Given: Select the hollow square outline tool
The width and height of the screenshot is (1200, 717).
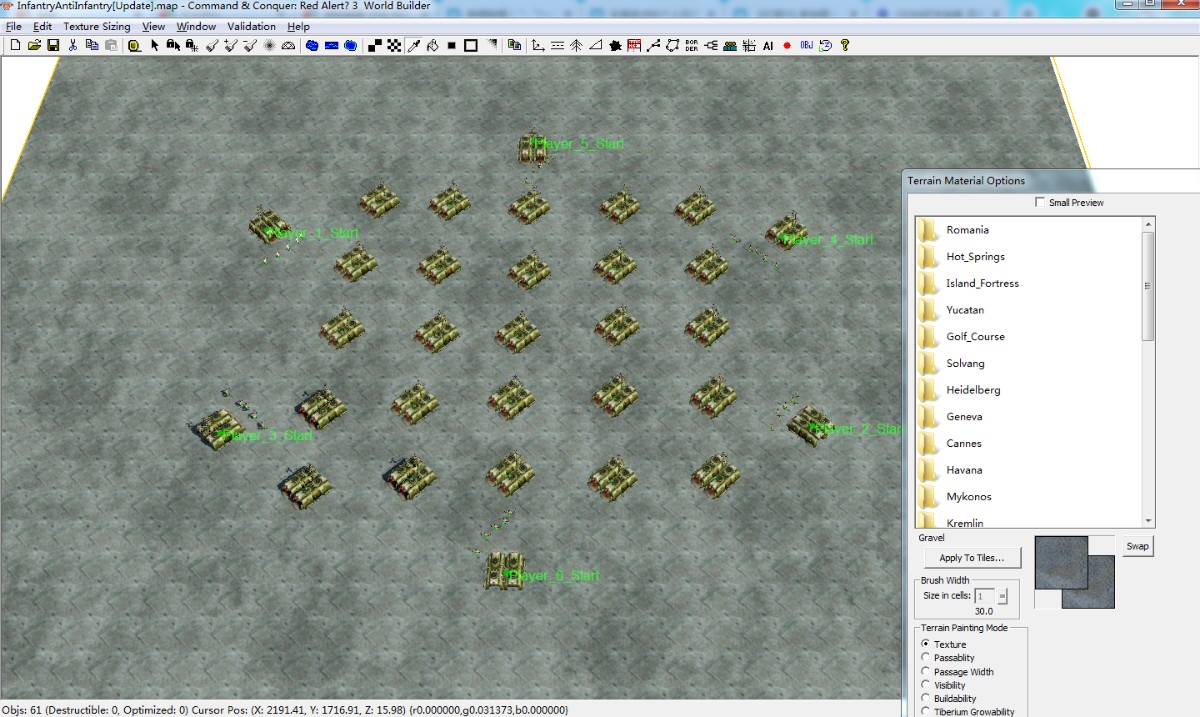Looking at the screenshot, I should point(470,45).
